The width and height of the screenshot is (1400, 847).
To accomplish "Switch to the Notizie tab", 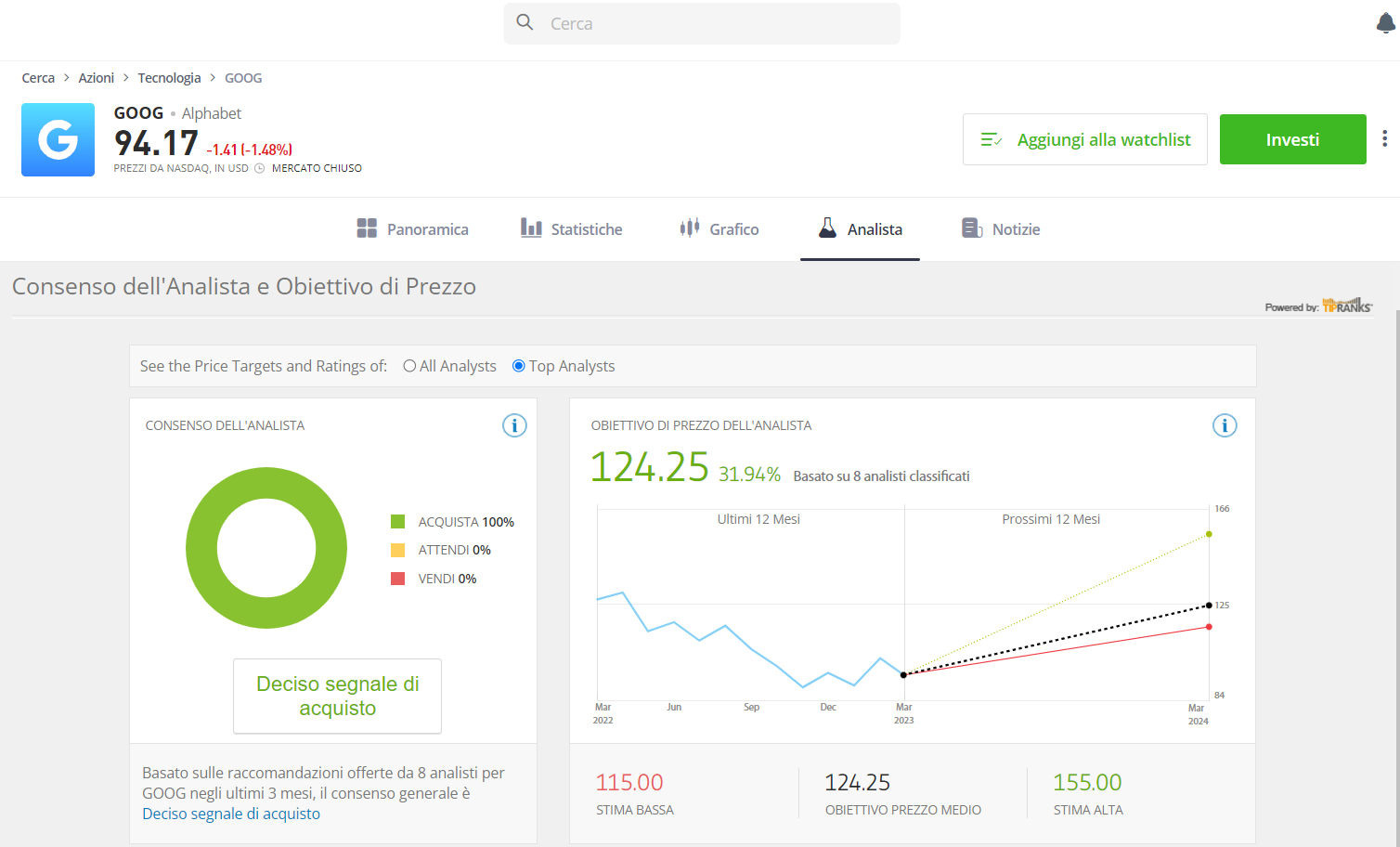I will [1001, 229].
